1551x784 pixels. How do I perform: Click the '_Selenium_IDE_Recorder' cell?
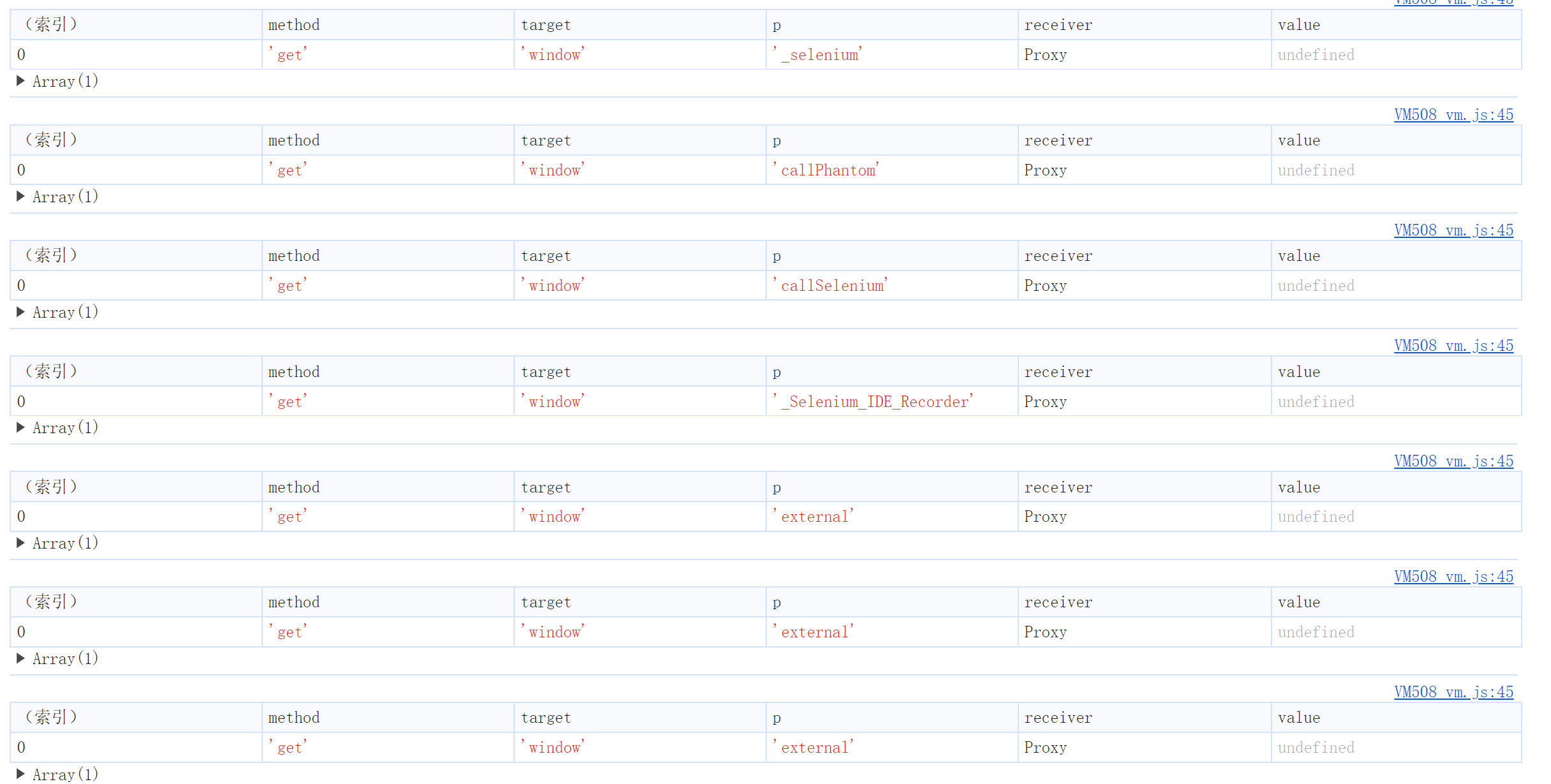(x=872, y=401)
